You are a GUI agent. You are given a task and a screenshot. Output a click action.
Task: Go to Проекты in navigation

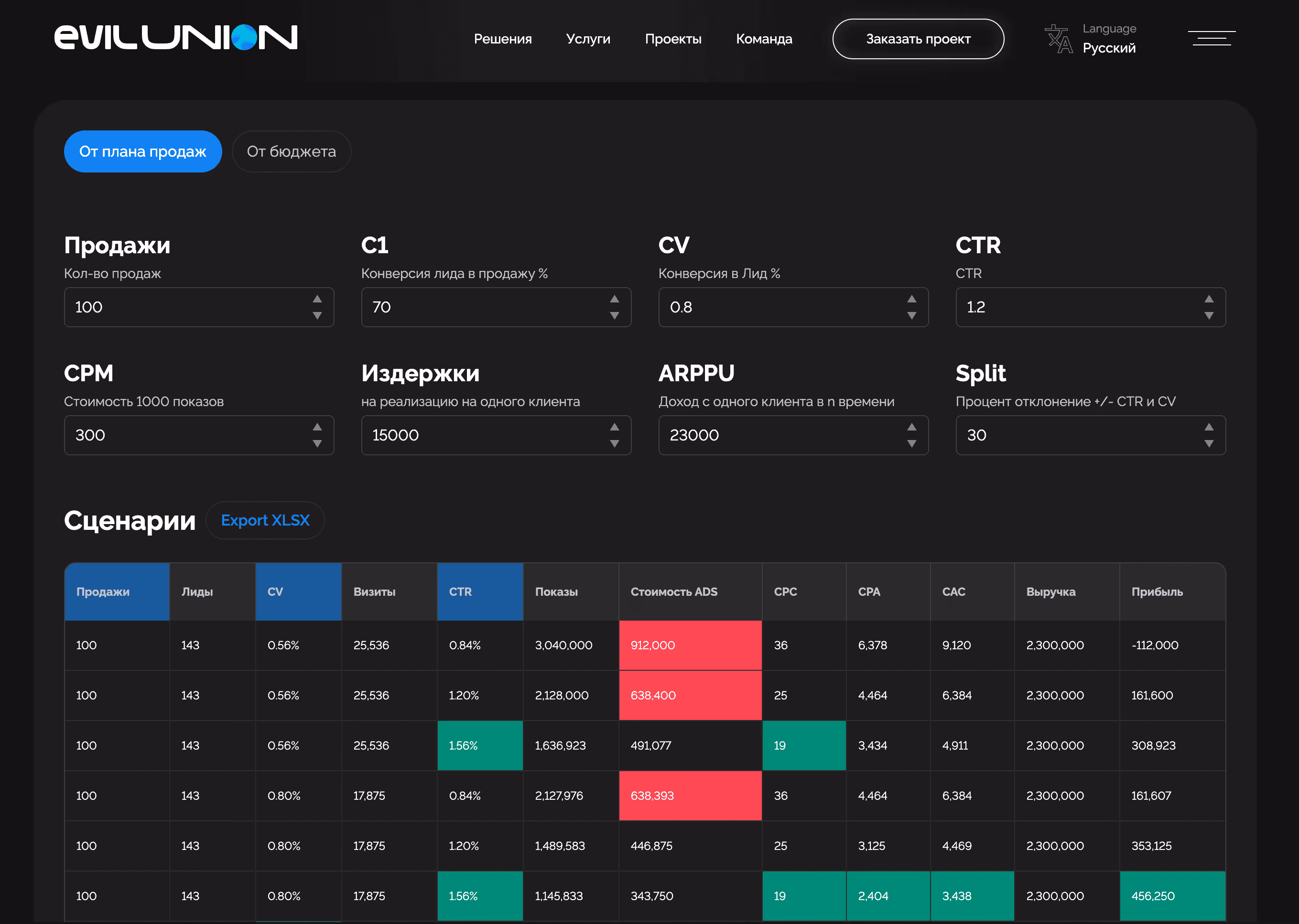(x=672, y=39)
